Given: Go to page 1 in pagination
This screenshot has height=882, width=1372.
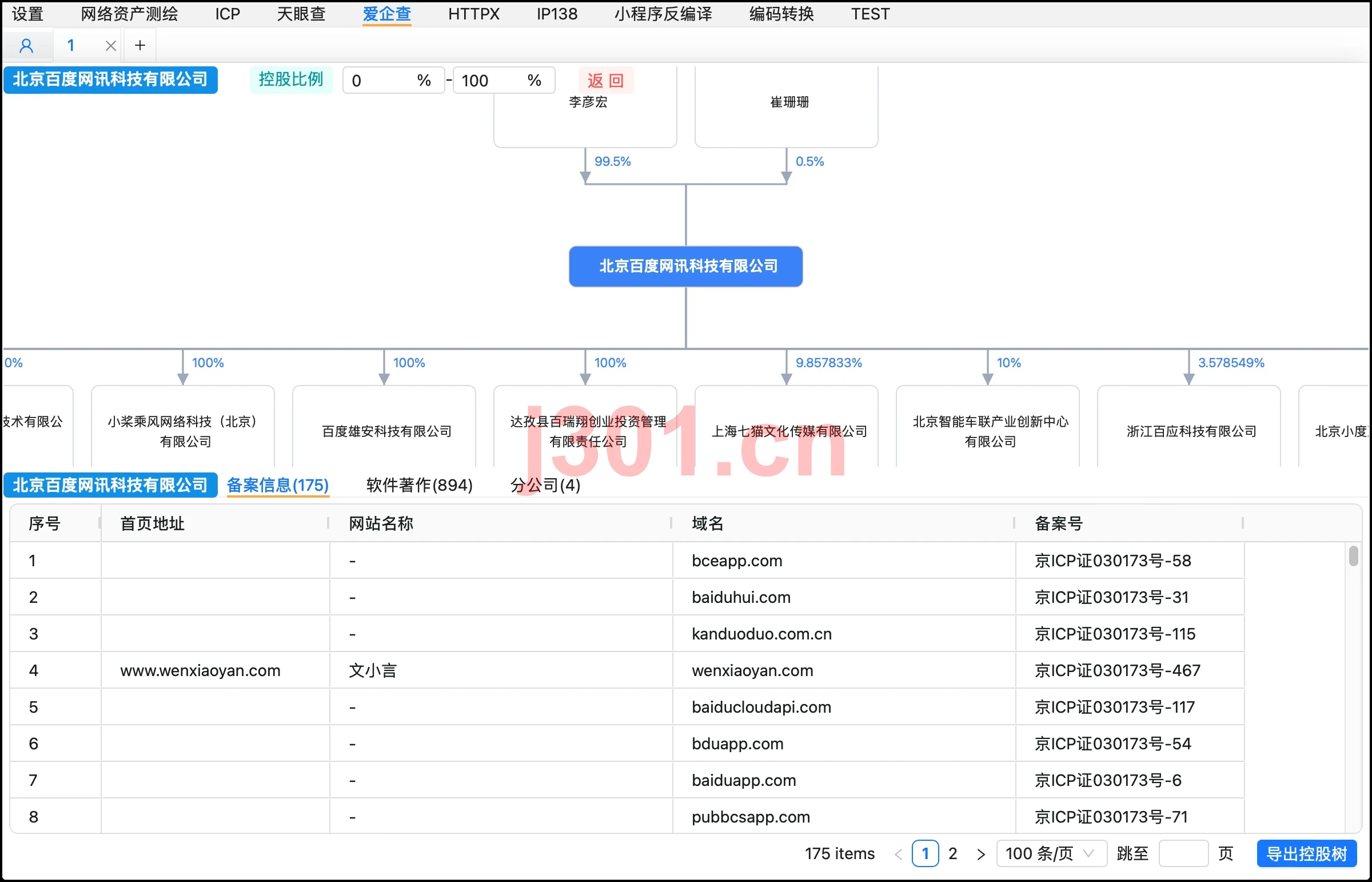Looking at the screenshot, I should tap(925, 854).
